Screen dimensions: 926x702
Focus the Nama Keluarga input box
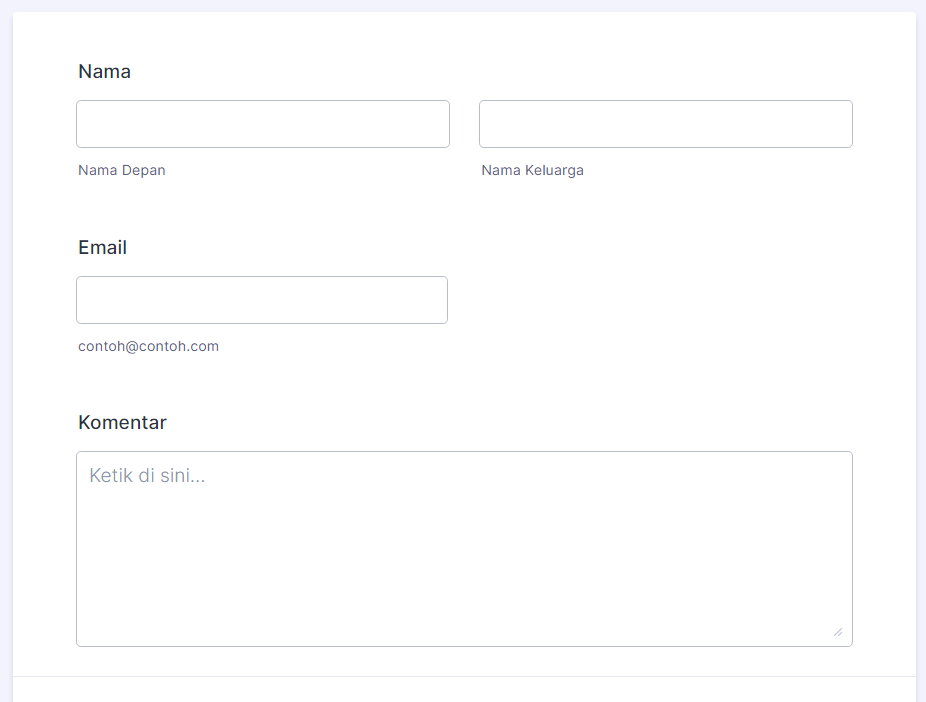(665, 124)
